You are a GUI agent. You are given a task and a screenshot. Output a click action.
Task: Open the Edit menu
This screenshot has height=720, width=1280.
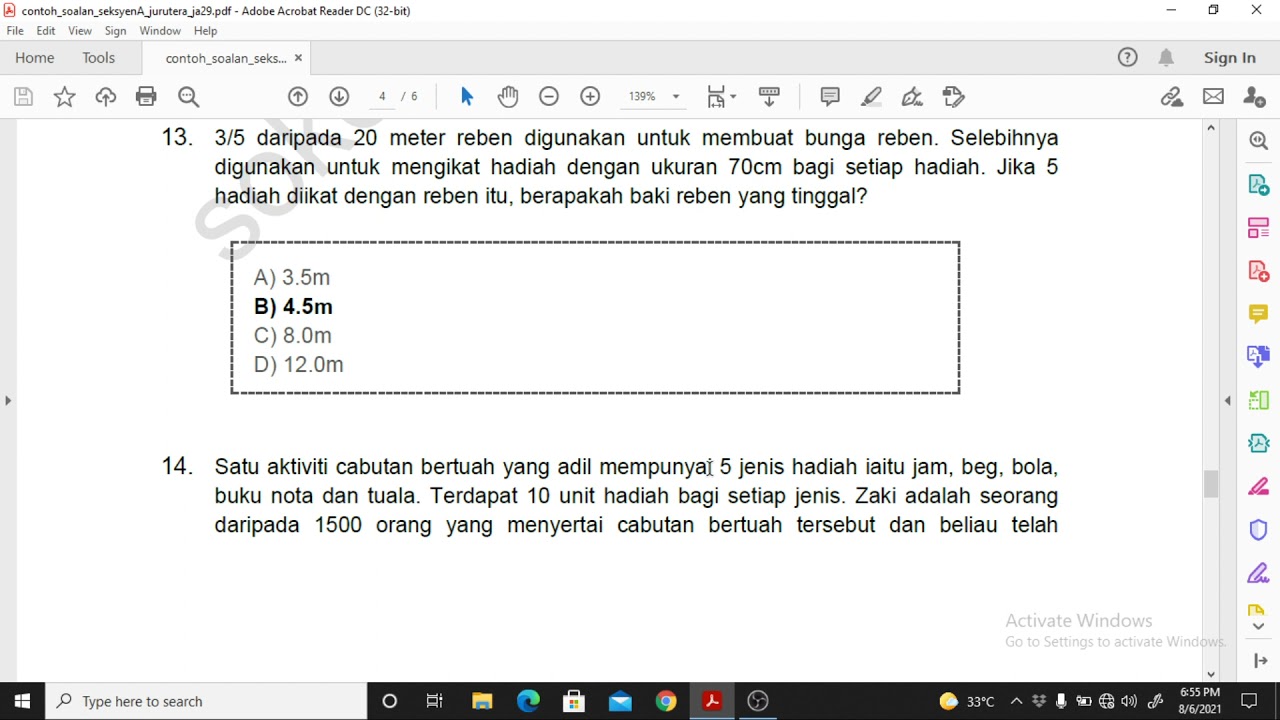tap(46, 31)
